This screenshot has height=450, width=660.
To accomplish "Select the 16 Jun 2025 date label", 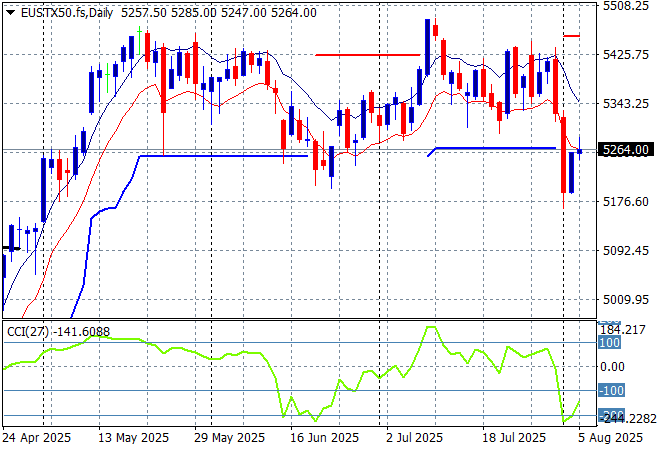I will pos(325,438).
